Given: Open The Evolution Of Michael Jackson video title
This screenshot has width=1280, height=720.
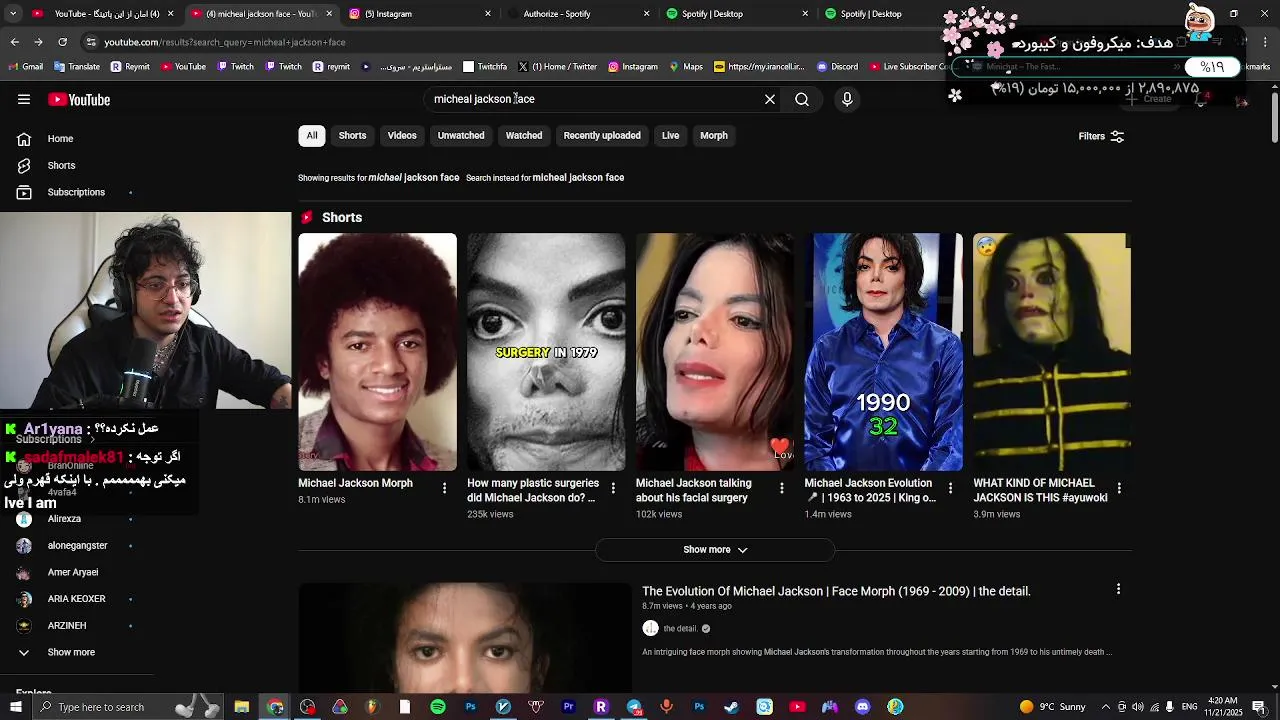Looking at the screenshot, I should tap(836, 591).
